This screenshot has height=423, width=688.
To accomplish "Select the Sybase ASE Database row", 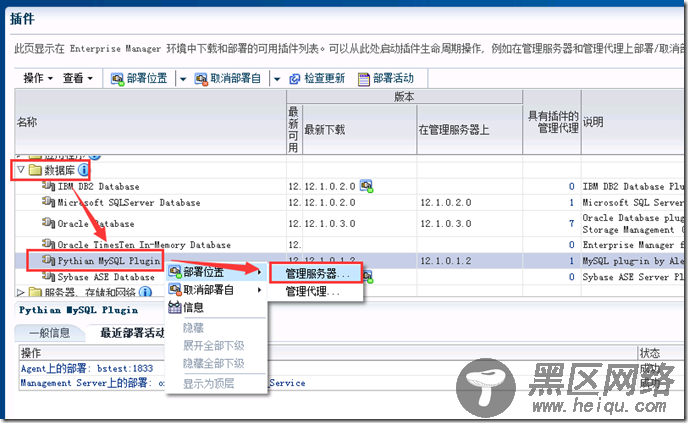I will [x=349, y=277].
